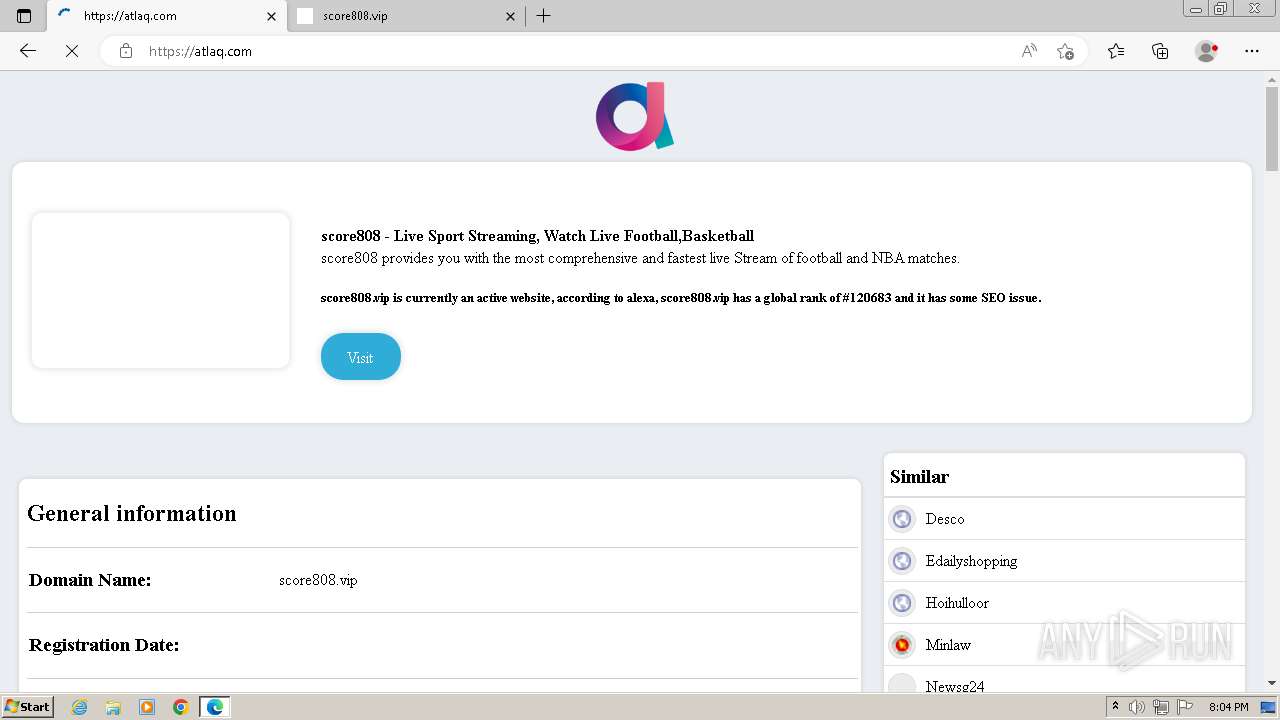Open a new browser tab
The height and width of the screenshot is (720, 1280).
click(544, 16)
